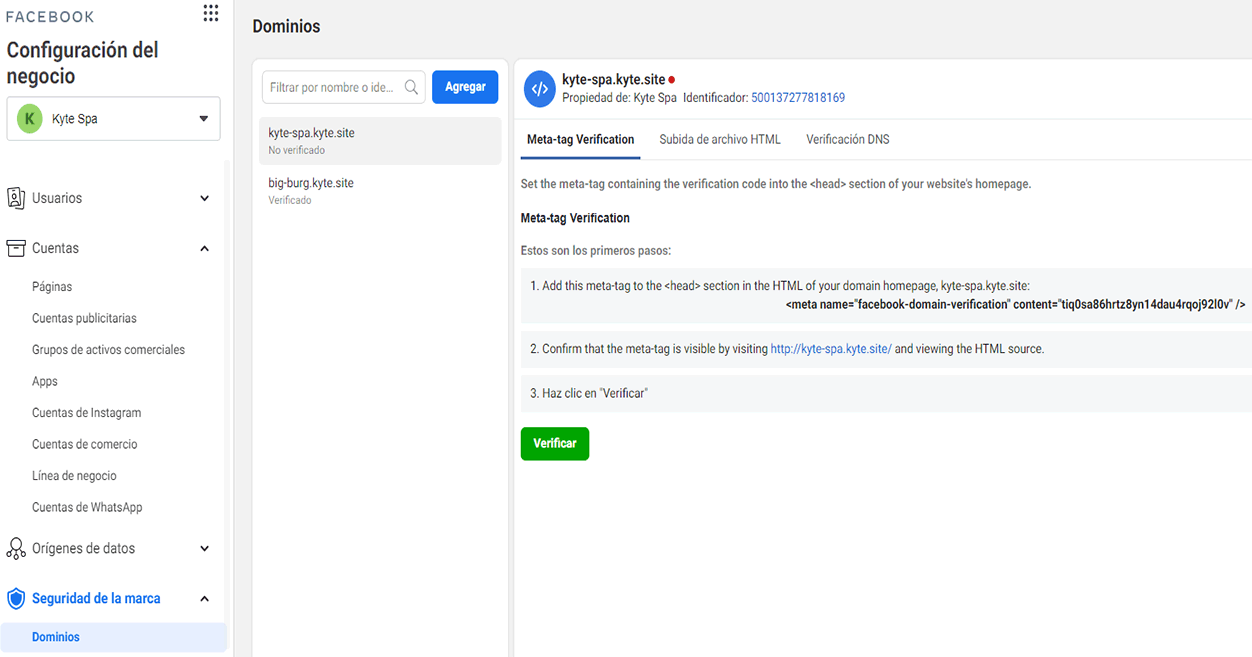Click the Cuentas archive box icon
The width and height of the screenshot is (1252, 657).
[16, 248]
